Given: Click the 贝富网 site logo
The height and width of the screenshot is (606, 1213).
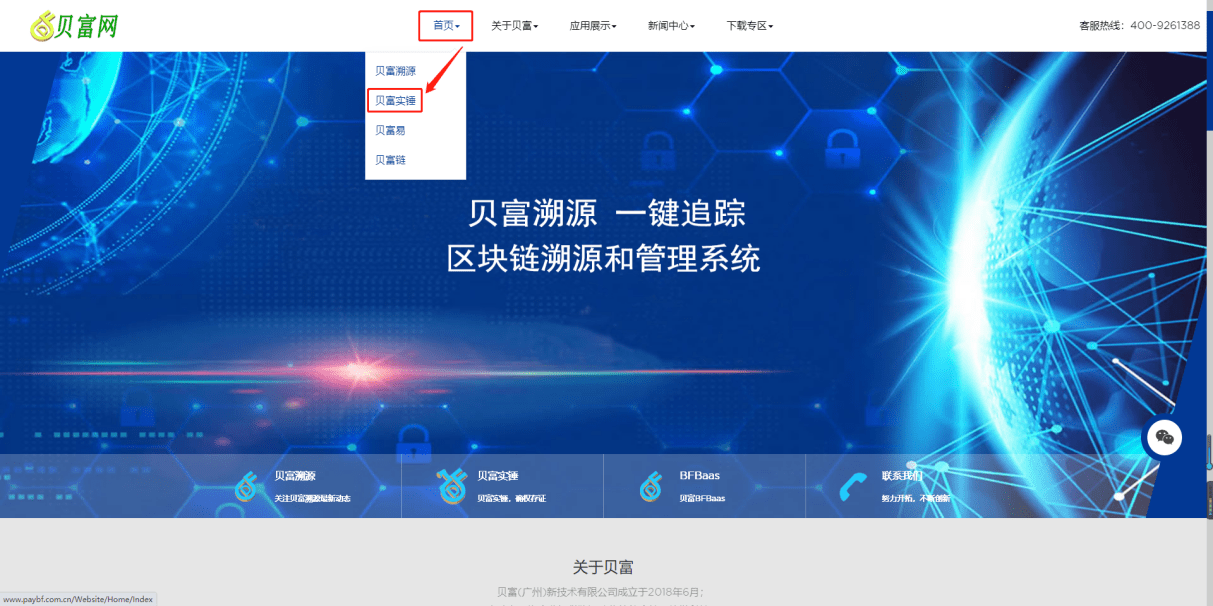Looking at the screenshot, I should click(72, 25).
